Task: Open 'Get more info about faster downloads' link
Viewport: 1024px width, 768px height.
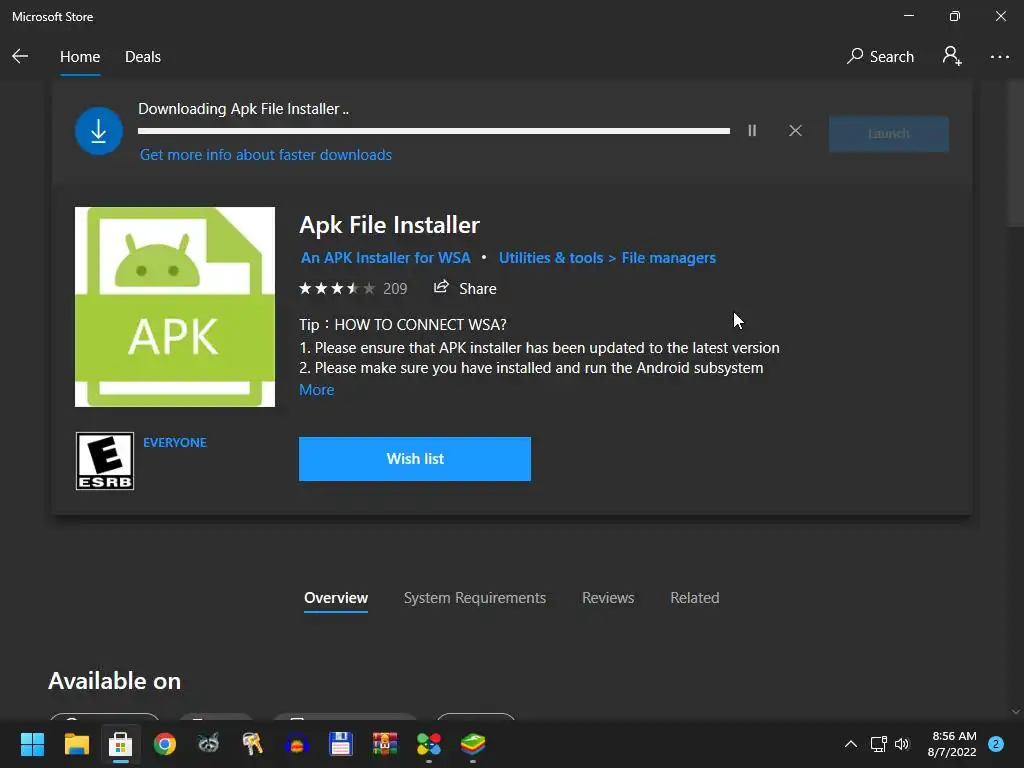Action: [266, 155]
